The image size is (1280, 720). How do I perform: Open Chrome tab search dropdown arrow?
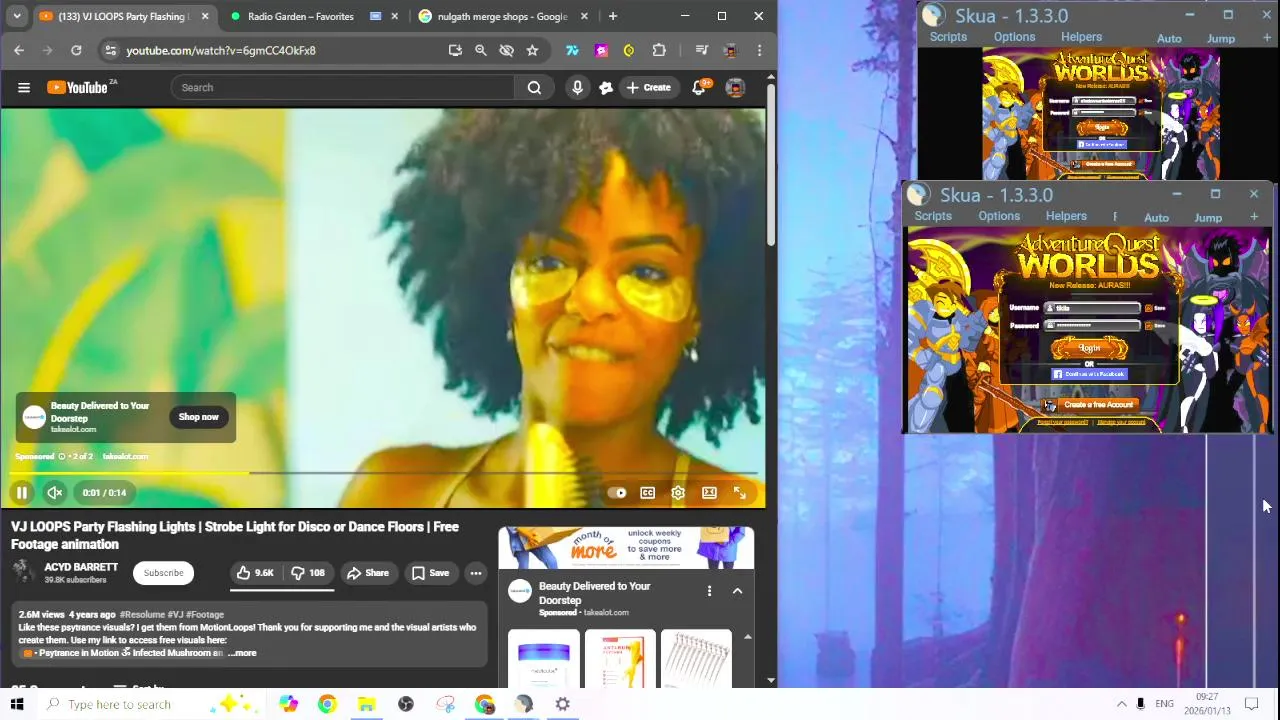tap(17, 16)
